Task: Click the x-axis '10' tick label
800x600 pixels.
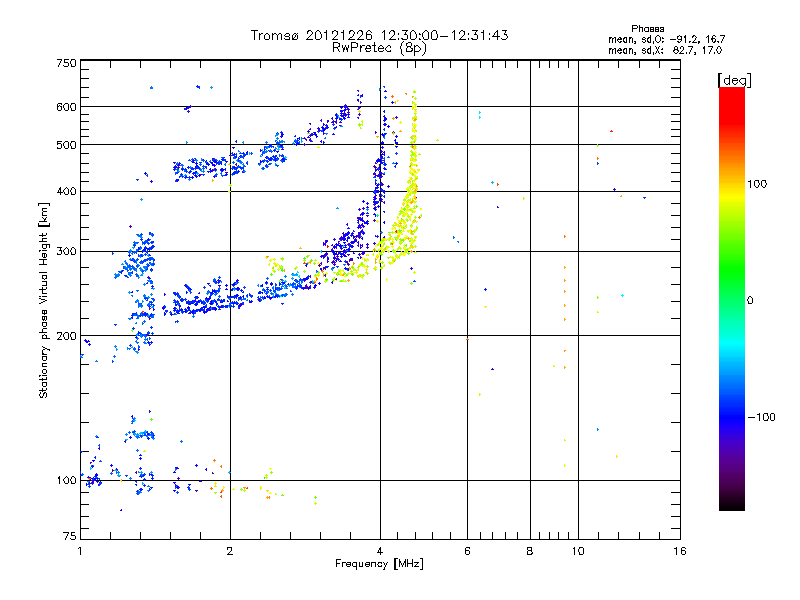Action: 578,551
